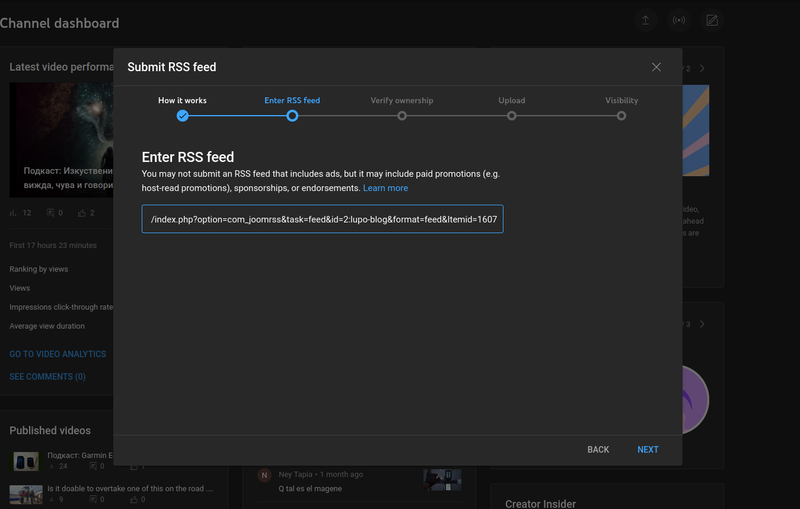Select the Enter RSS feed step circle
The height and width of the screenshot is (509, 800).
[292, 116]
